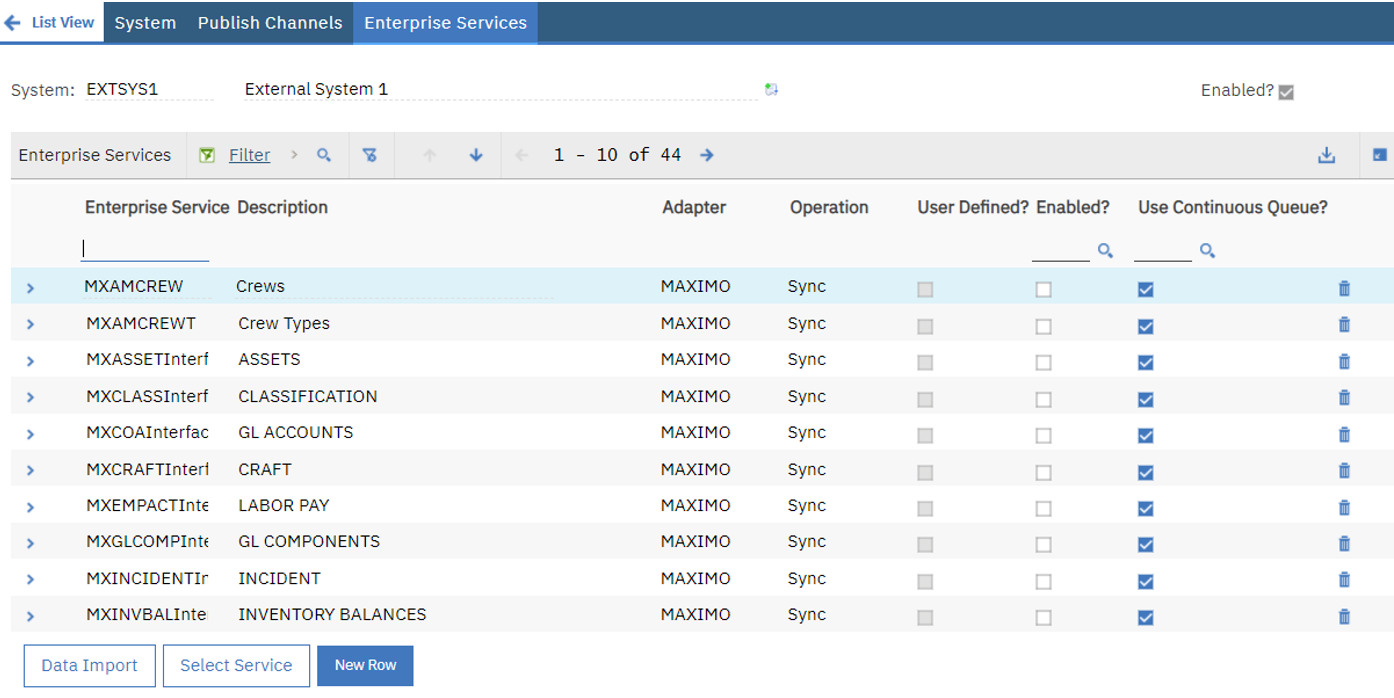The image size is (1394, 698).
Task: Switch to the Publish Channels tab
Action: [x=269, y=22]
